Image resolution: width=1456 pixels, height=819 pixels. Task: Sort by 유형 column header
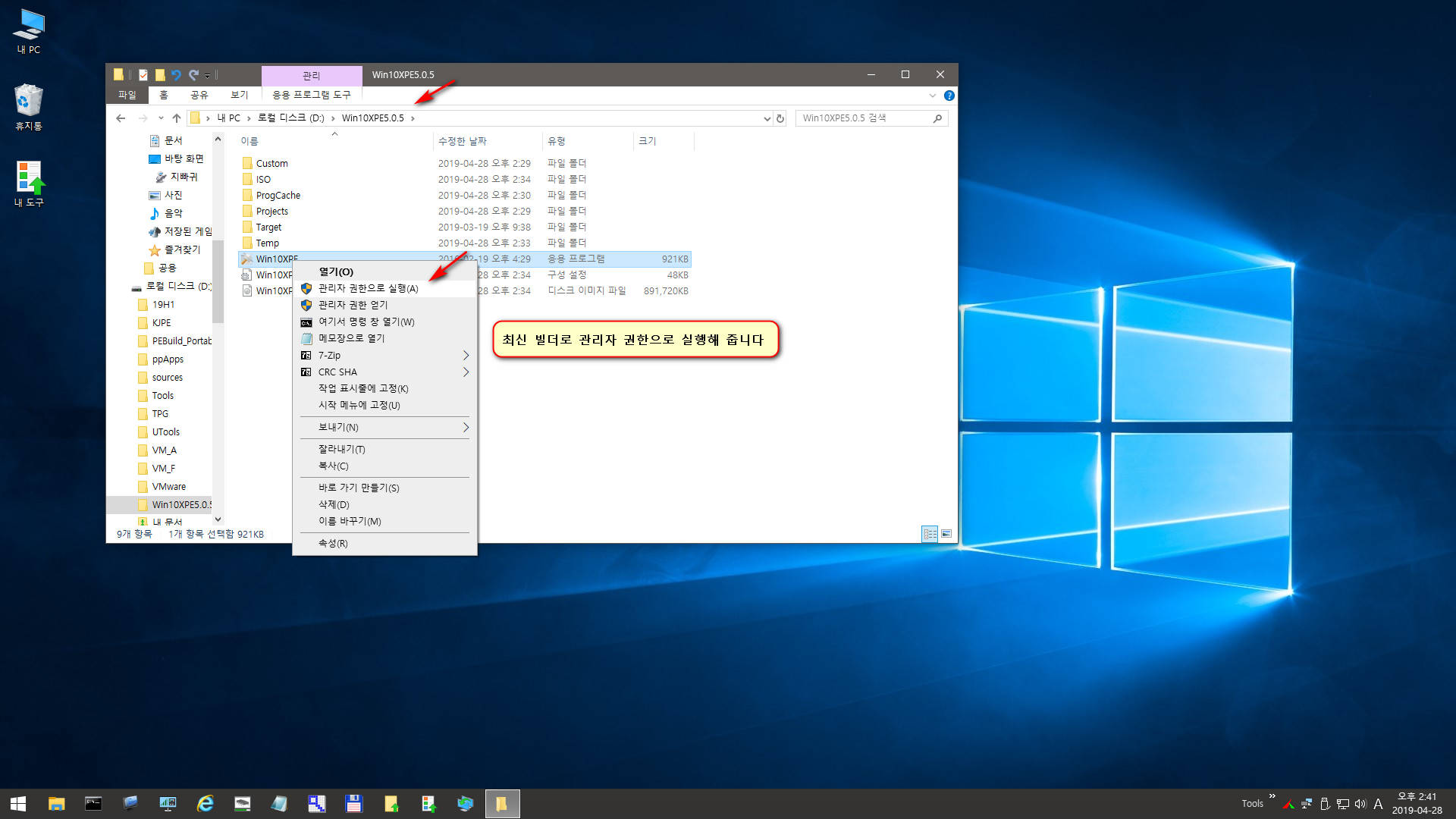[x=588, y=141]
